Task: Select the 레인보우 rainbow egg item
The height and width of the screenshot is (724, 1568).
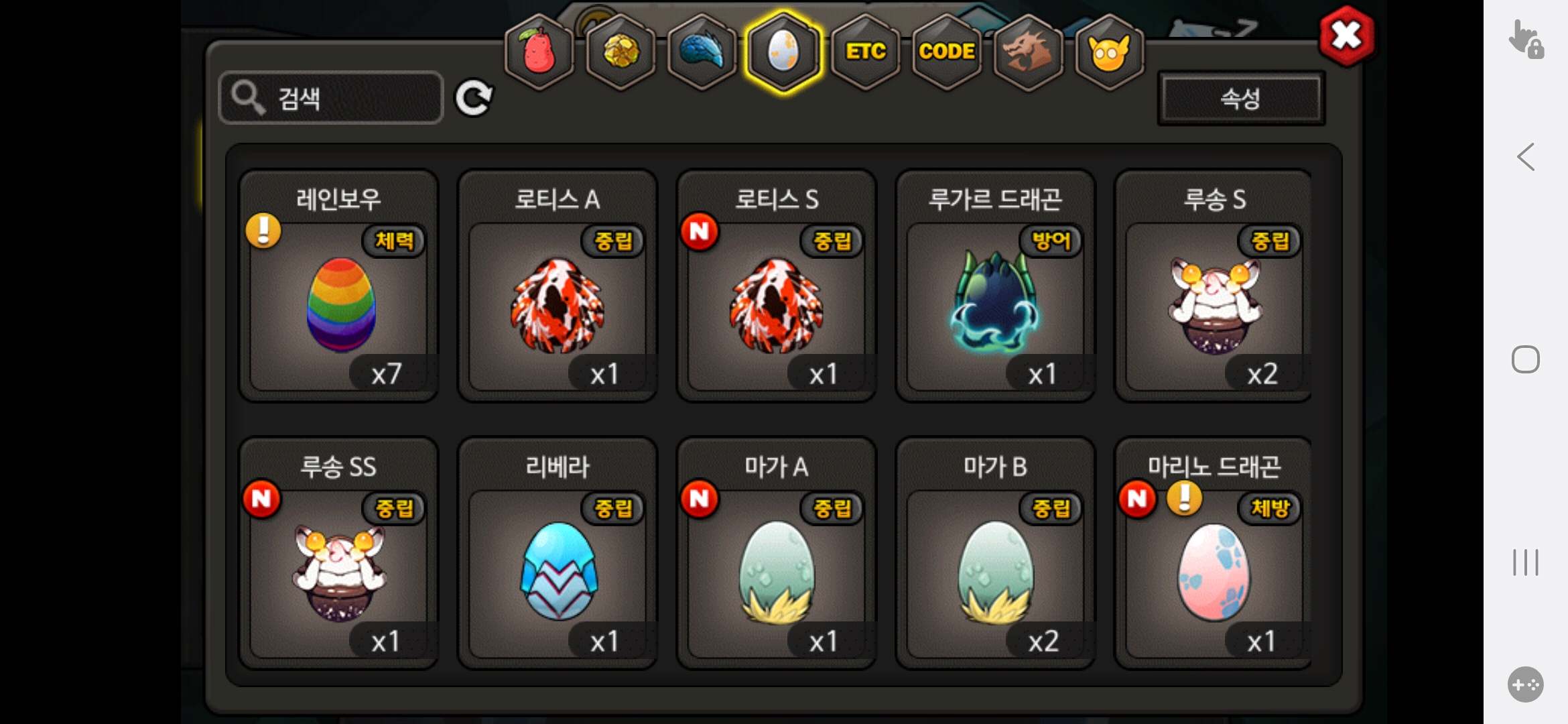Action: 339,286
